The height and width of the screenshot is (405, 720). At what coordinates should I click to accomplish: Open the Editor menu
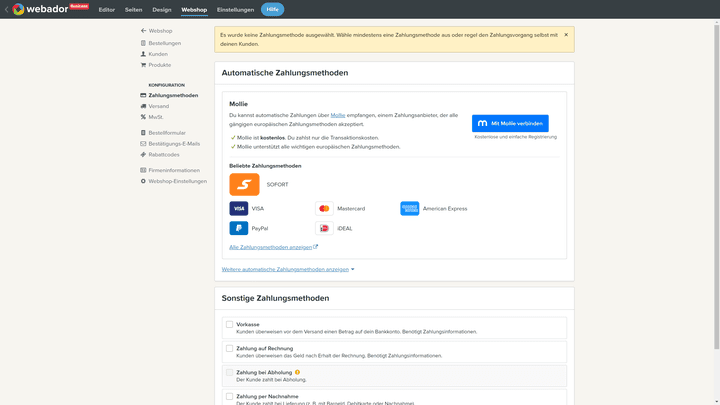pyautogui.click(x=107, y=10)
